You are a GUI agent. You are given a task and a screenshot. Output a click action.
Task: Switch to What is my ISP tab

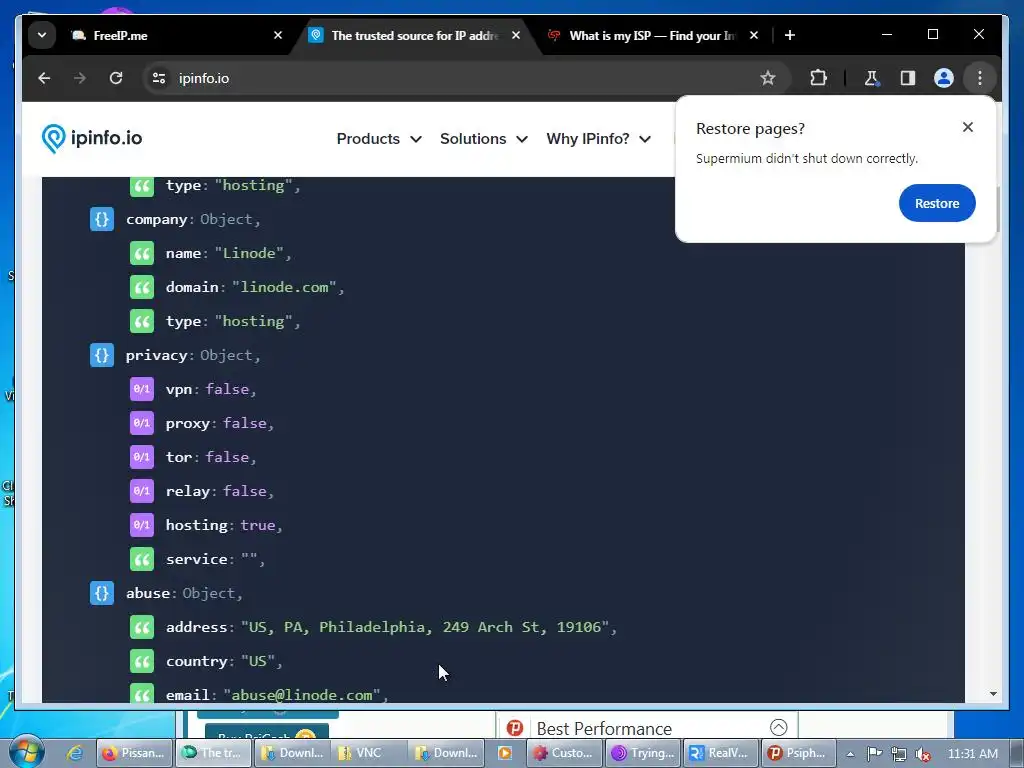coord(651,35)
